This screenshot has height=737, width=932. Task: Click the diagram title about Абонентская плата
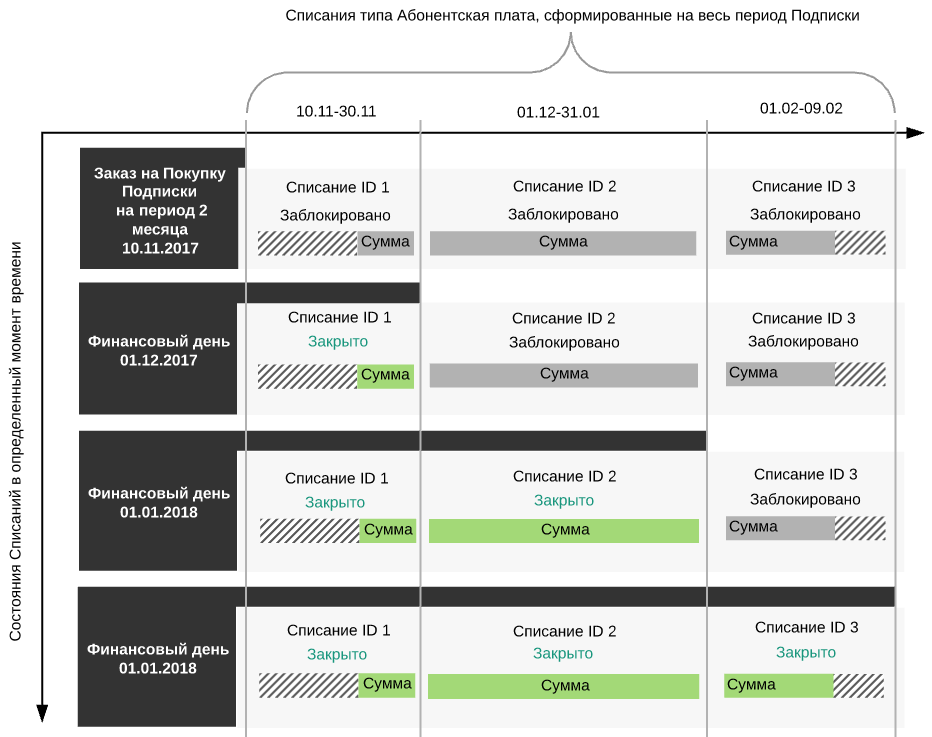(x=572, y=16)
